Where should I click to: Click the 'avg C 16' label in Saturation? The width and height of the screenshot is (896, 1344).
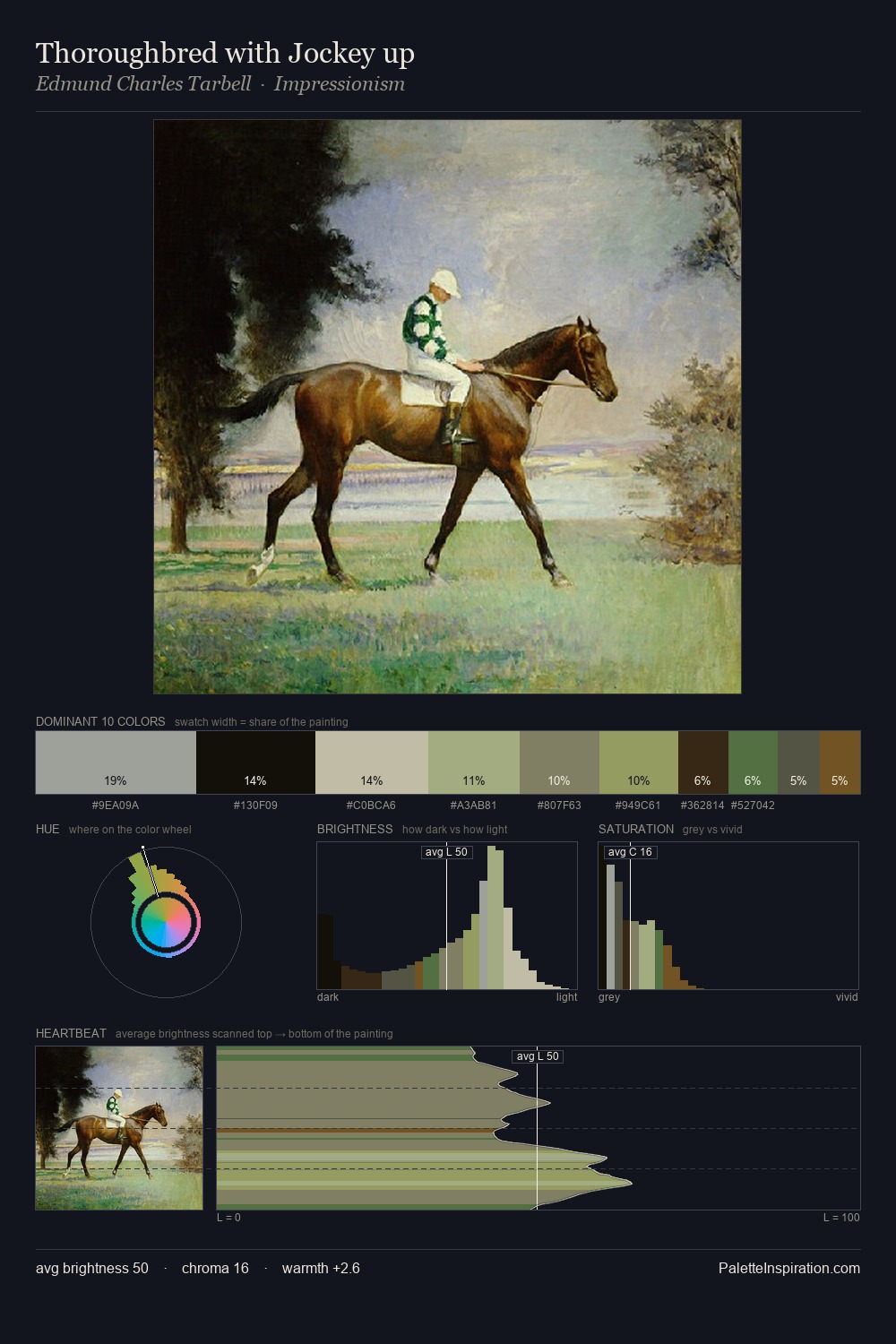coord(630,852)
